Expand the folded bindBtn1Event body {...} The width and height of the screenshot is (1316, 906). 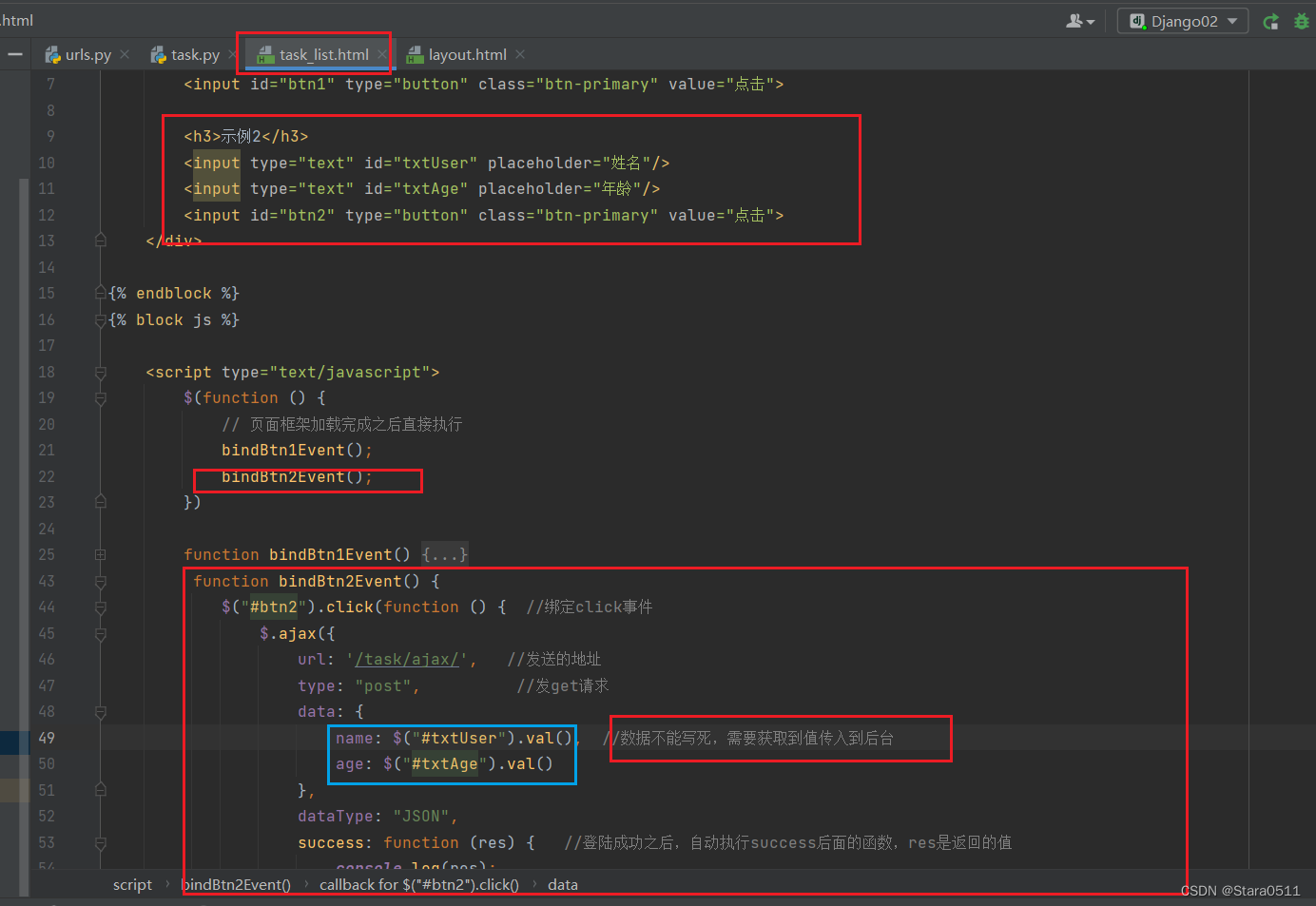coord(445,554)
